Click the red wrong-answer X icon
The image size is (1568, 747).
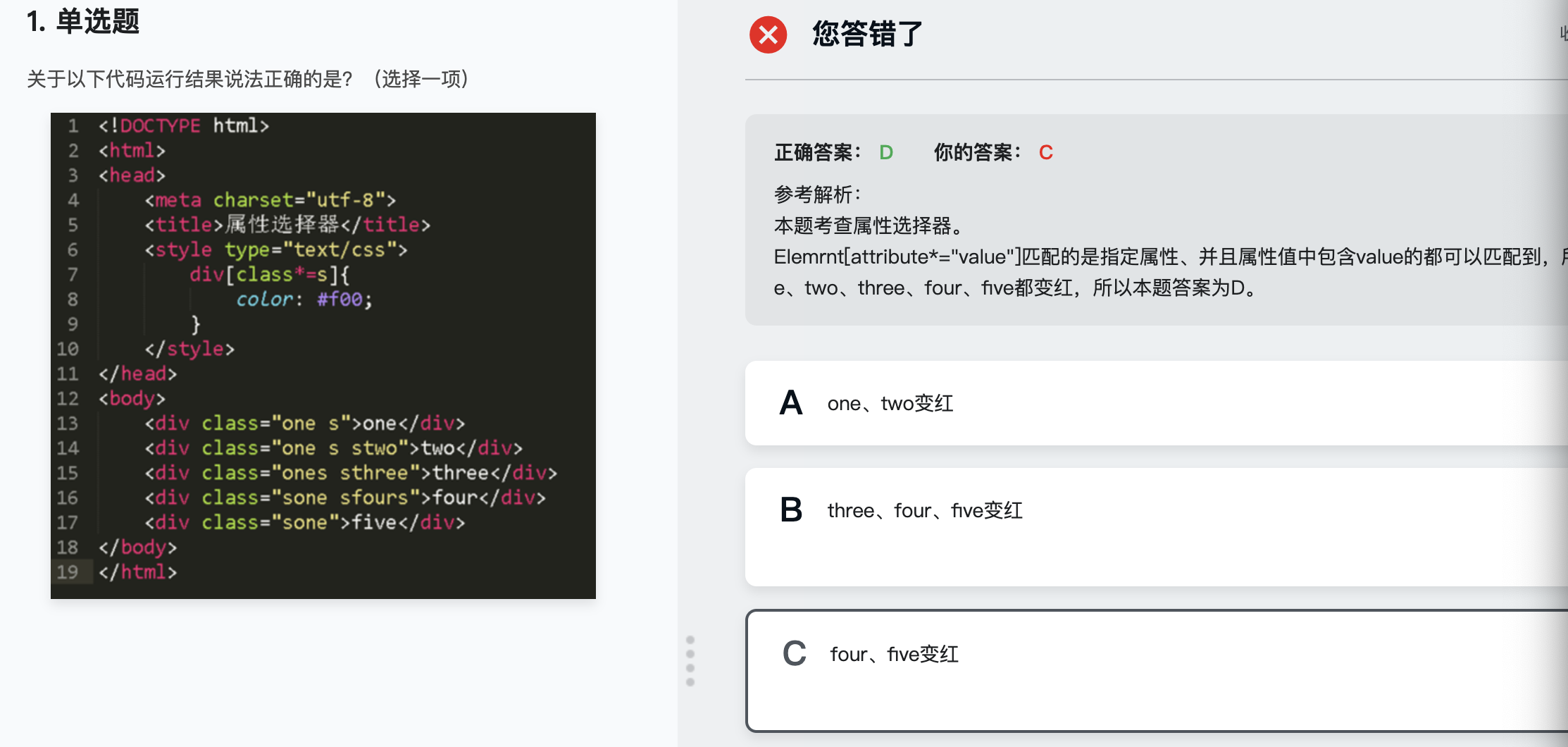point(768,35)
